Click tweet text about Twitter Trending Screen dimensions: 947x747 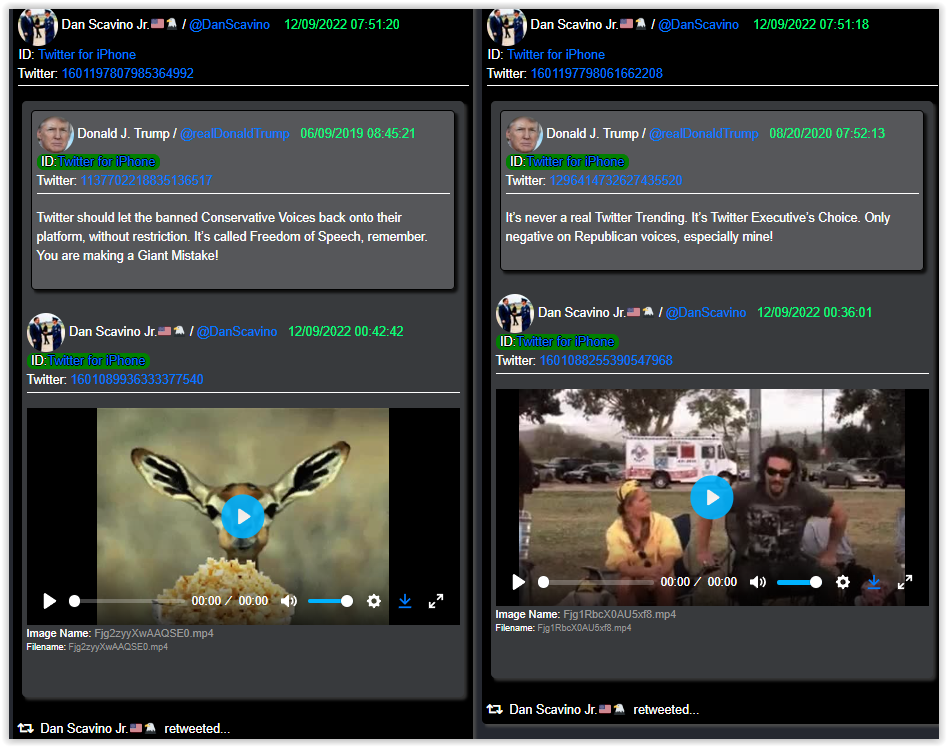[x=698, y=226]
